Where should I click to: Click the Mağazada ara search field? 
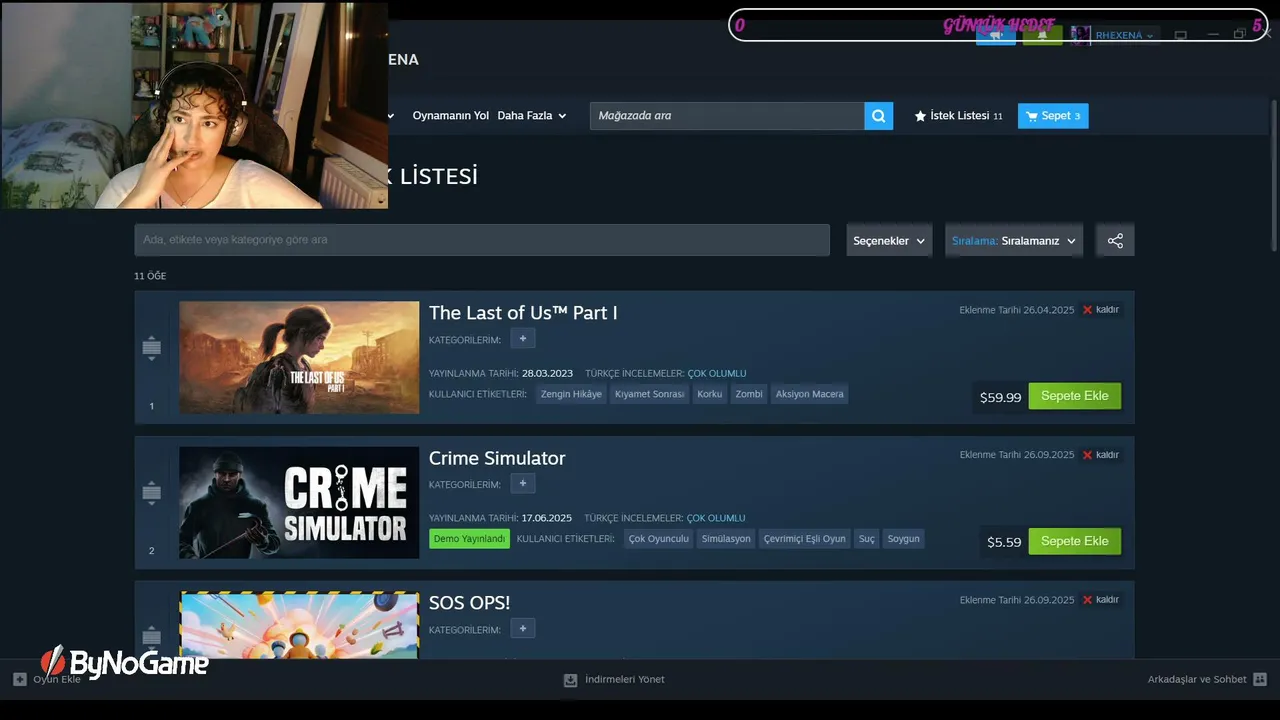727,116
